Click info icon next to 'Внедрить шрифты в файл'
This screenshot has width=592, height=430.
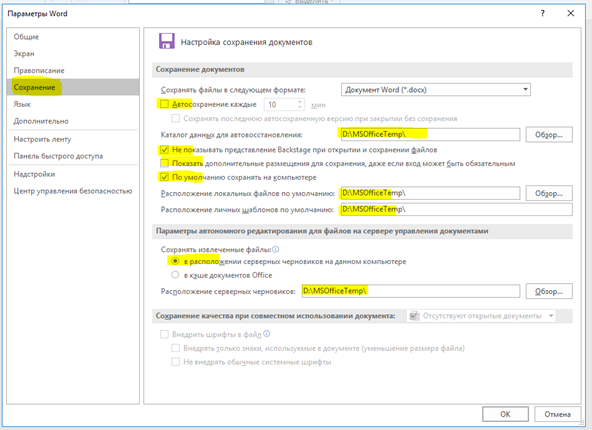(267, 334)
